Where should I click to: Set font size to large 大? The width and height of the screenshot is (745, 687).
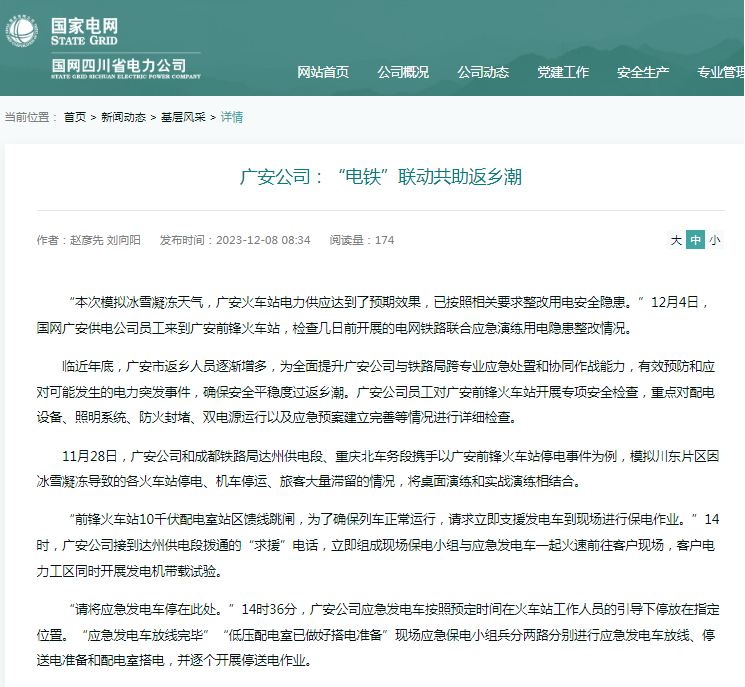click(x=676, y=240)
